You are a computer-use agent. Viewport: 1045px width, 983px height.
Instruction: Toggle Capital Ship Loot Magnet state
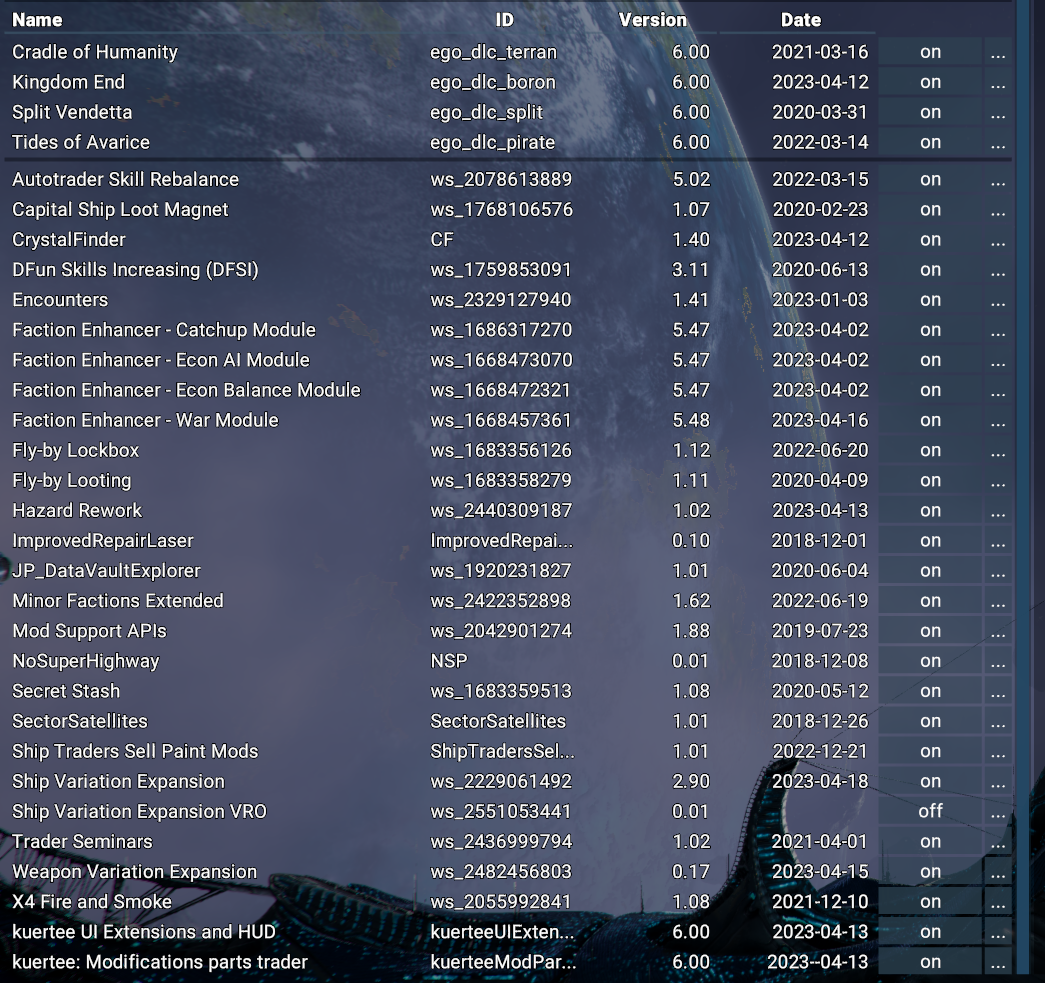(930, 209)
